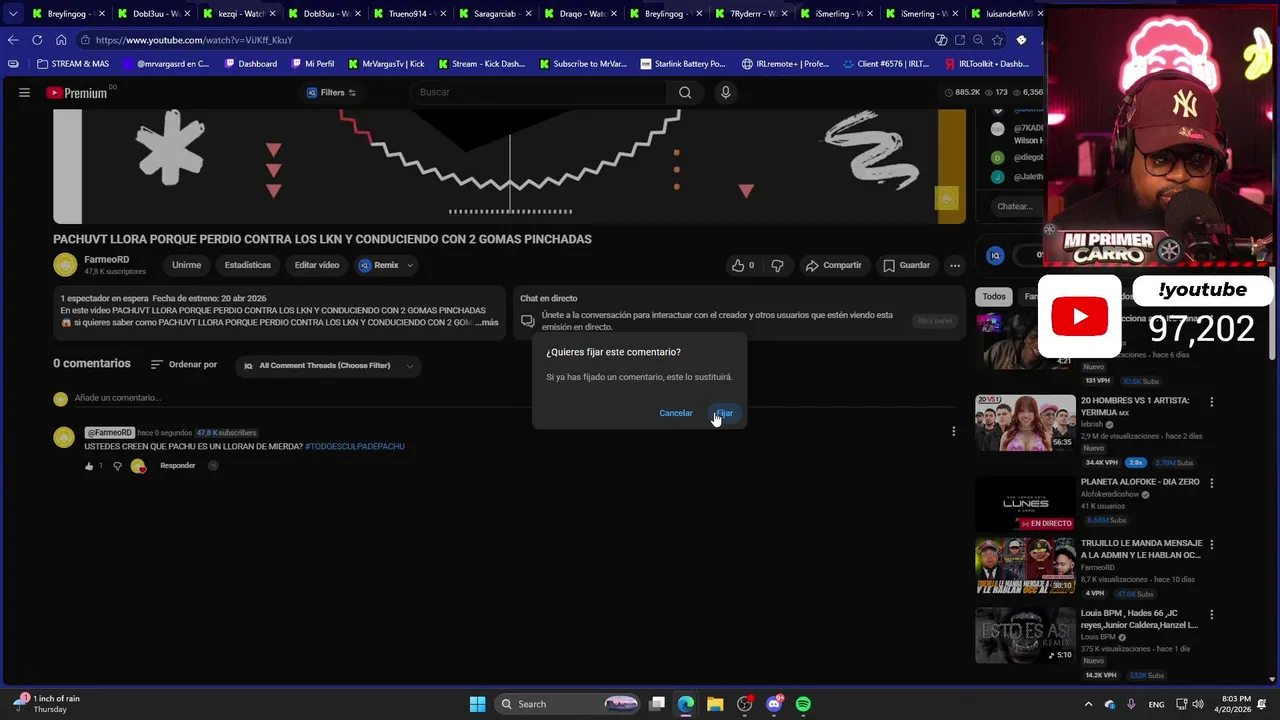Viewport: 1280px width, 720px height.
Task: Open MrVargasTv Kick bookmark
Action: (386, 64)
